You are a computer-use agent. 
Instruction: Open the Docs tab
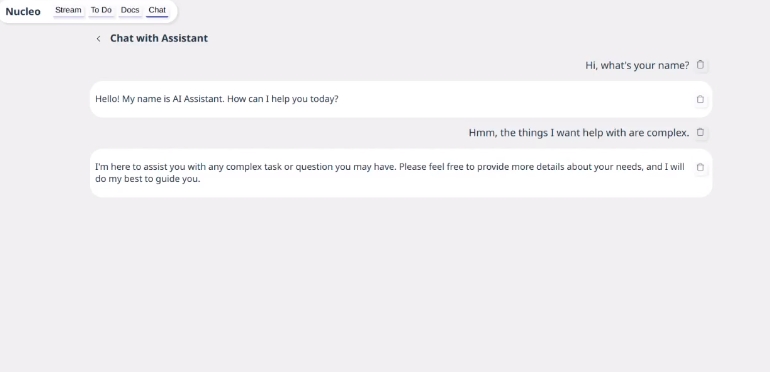[130, 10]
